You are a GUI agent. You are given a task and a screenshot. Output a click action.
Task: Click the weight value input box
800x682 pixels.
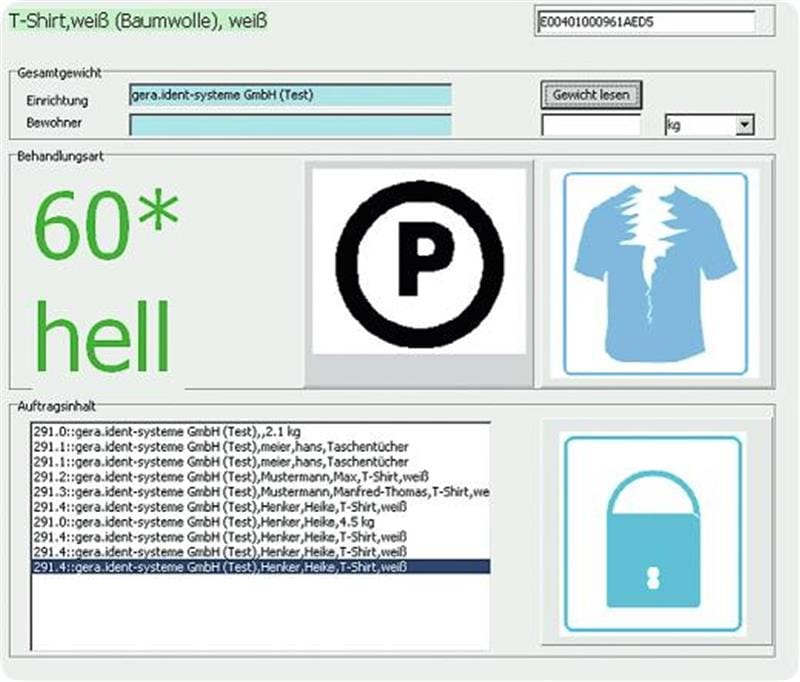click(x=590, y=125)
